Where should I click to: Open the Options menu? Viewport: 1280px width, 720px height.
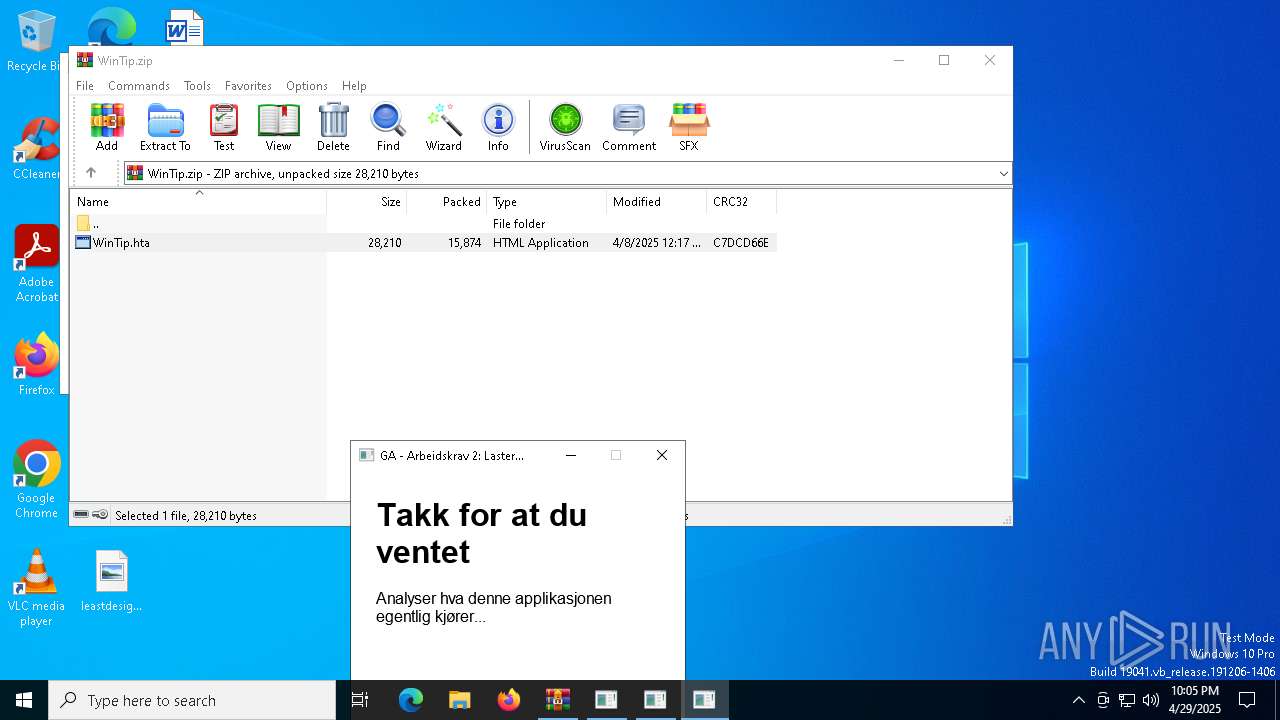[307, 86]
